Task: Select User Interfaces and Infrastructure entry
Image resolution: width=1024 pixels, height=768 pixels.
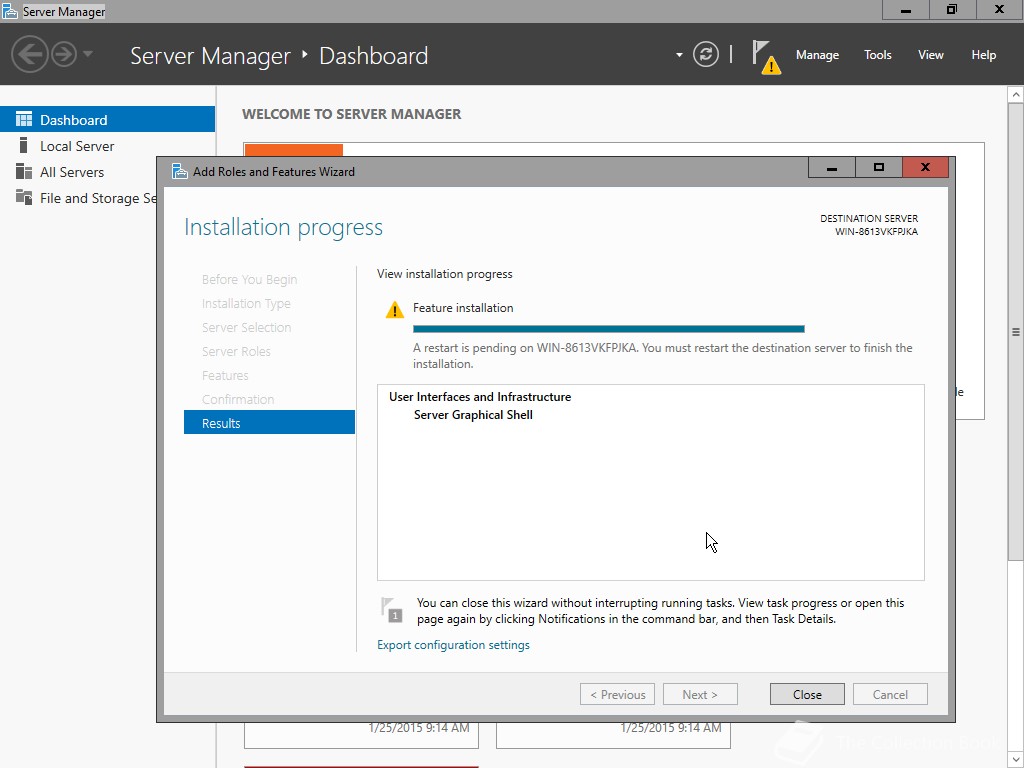Action: click(480, 396)
